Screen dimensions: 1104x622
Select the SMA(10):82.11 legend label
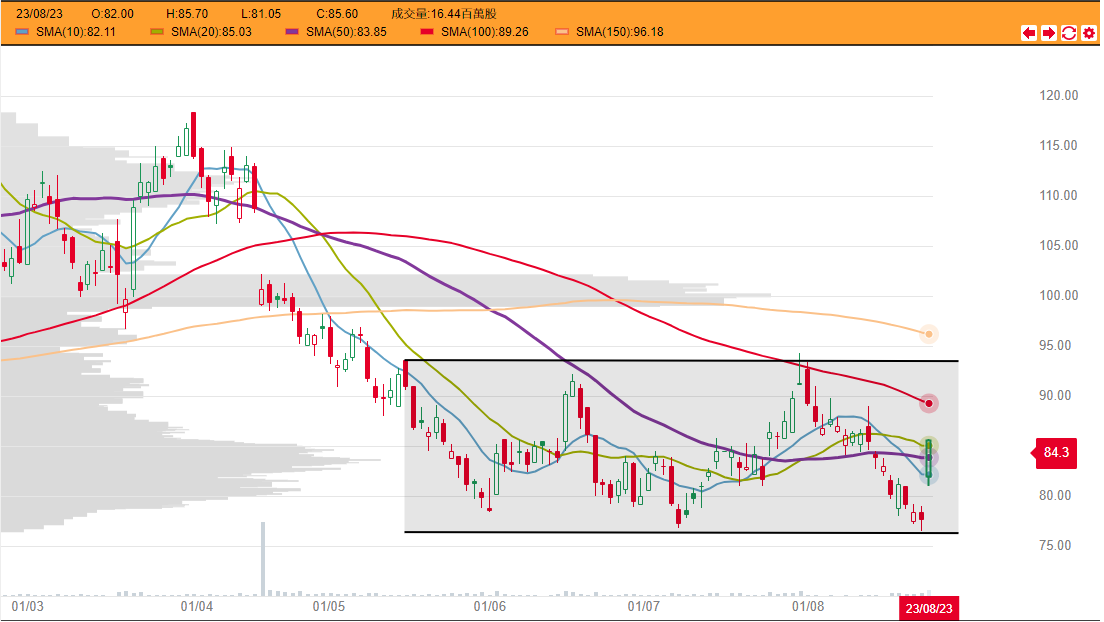pyautogui.click(x=76, y=32)
